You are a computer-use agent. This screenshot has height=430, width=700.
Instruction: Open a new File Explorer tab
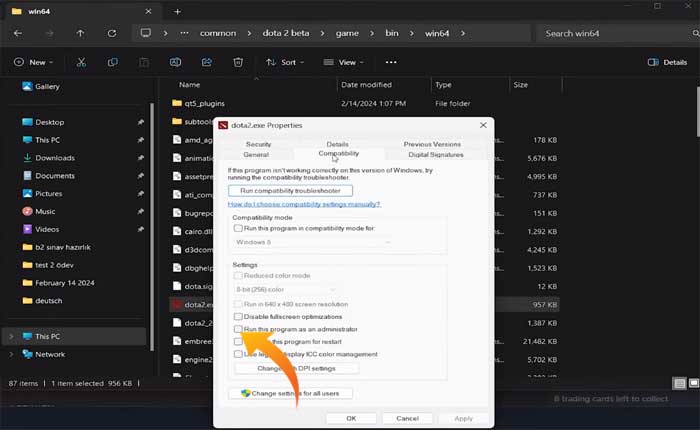[177, 12]
